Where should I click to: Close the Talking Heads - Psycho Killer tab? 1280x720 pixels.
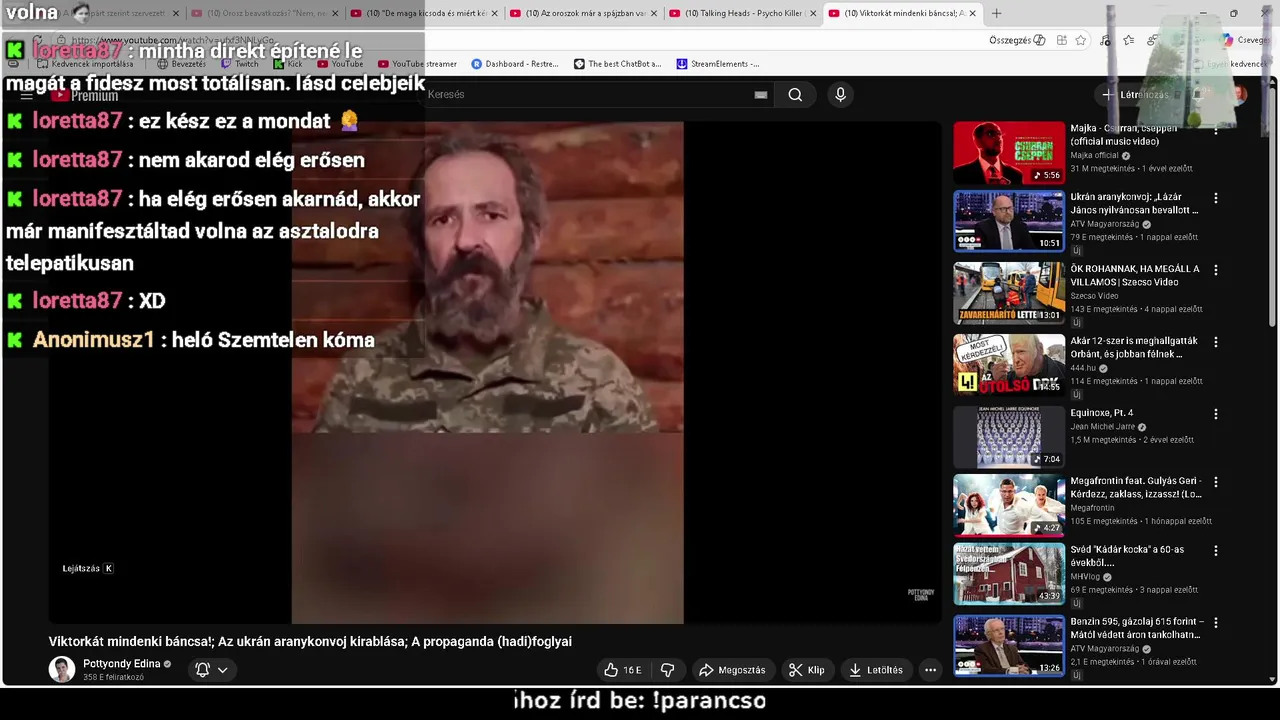point(813,13)
